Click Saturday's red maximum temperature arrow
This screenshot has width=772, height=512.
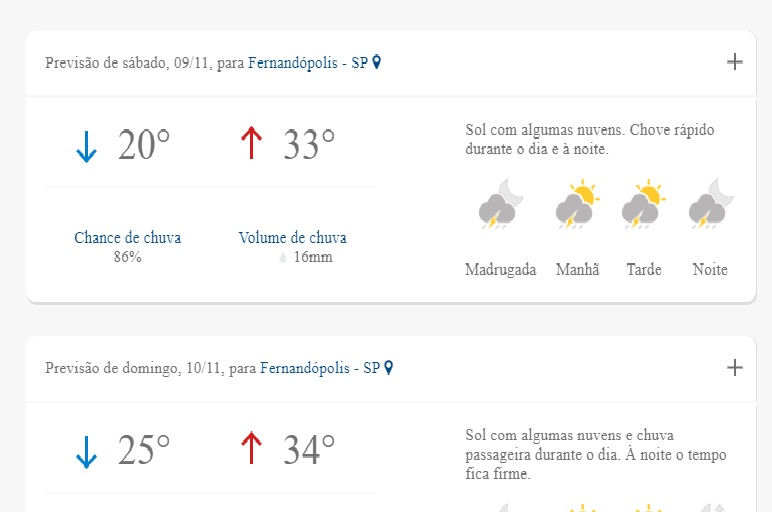[251, 144]
